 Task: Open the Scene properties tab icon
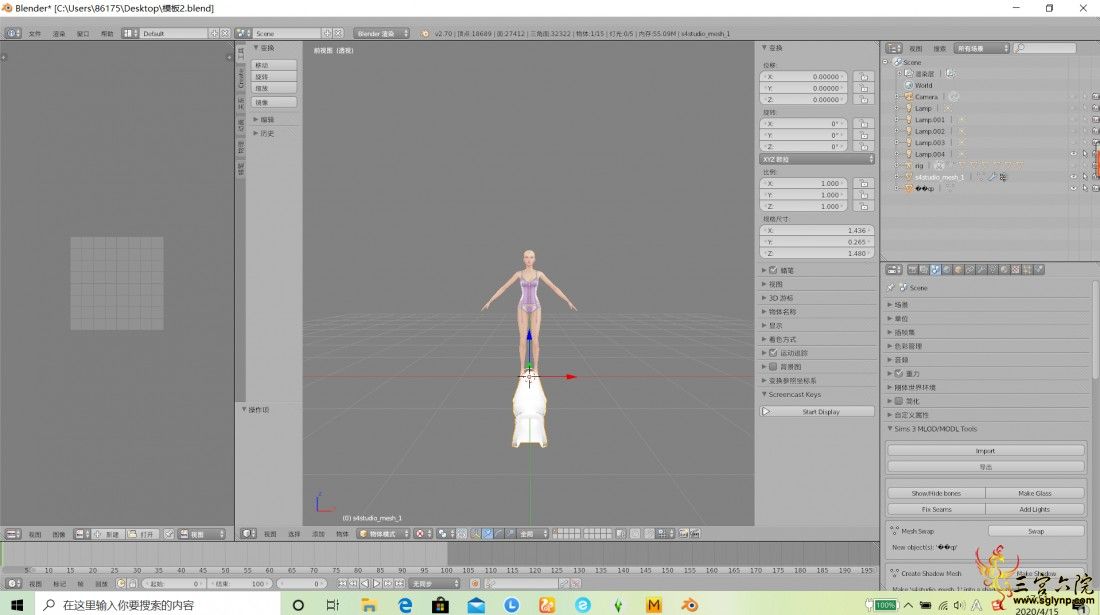click(x=935, y=269)
